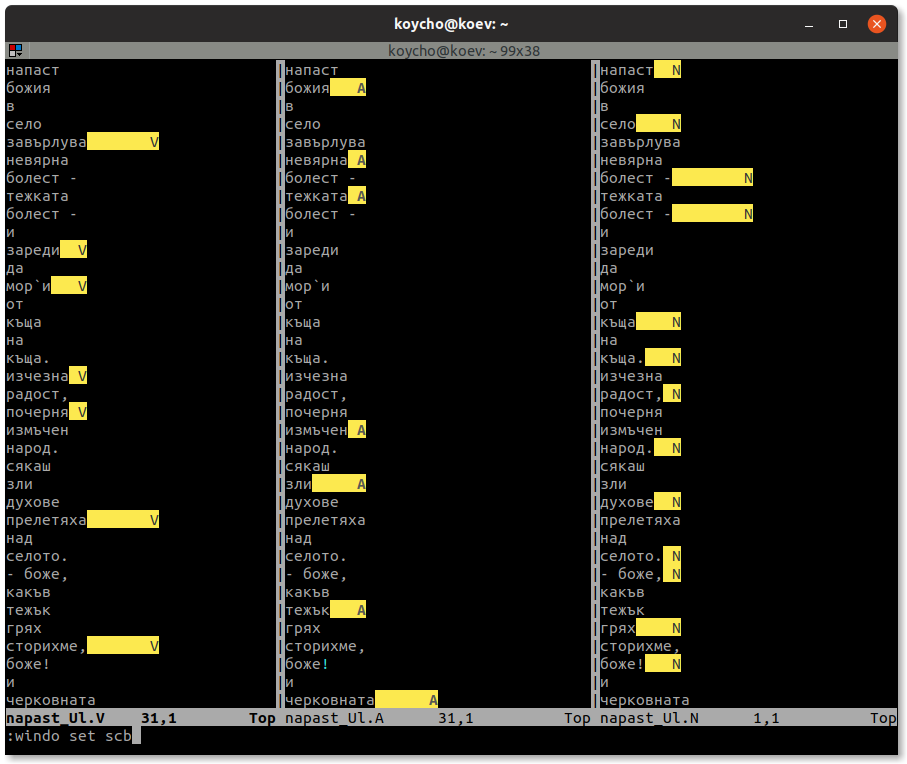Click the A tag beside 'тежката'

coord(361,196)
